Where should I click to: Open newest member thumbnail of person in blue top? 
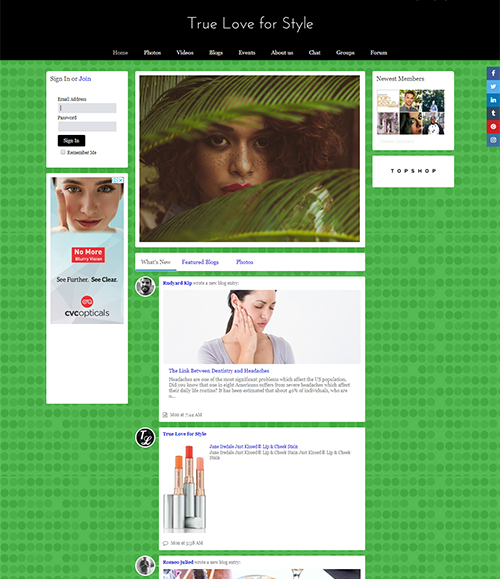433,100
